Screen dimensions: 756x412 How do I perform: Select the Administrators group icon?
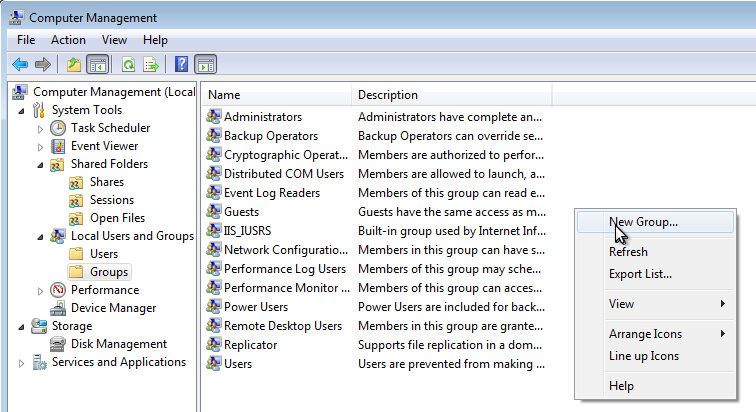pos(214,117)
